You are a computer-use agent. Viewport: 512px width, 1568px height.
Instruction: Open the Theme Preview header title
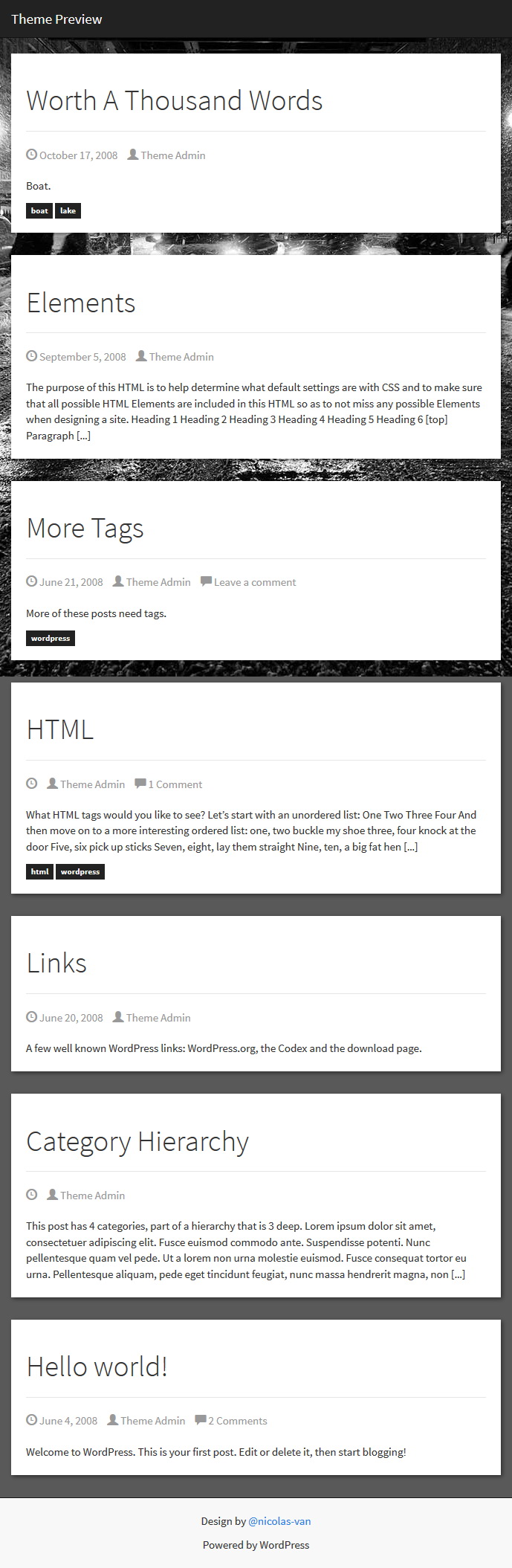(x=56, y=19)
